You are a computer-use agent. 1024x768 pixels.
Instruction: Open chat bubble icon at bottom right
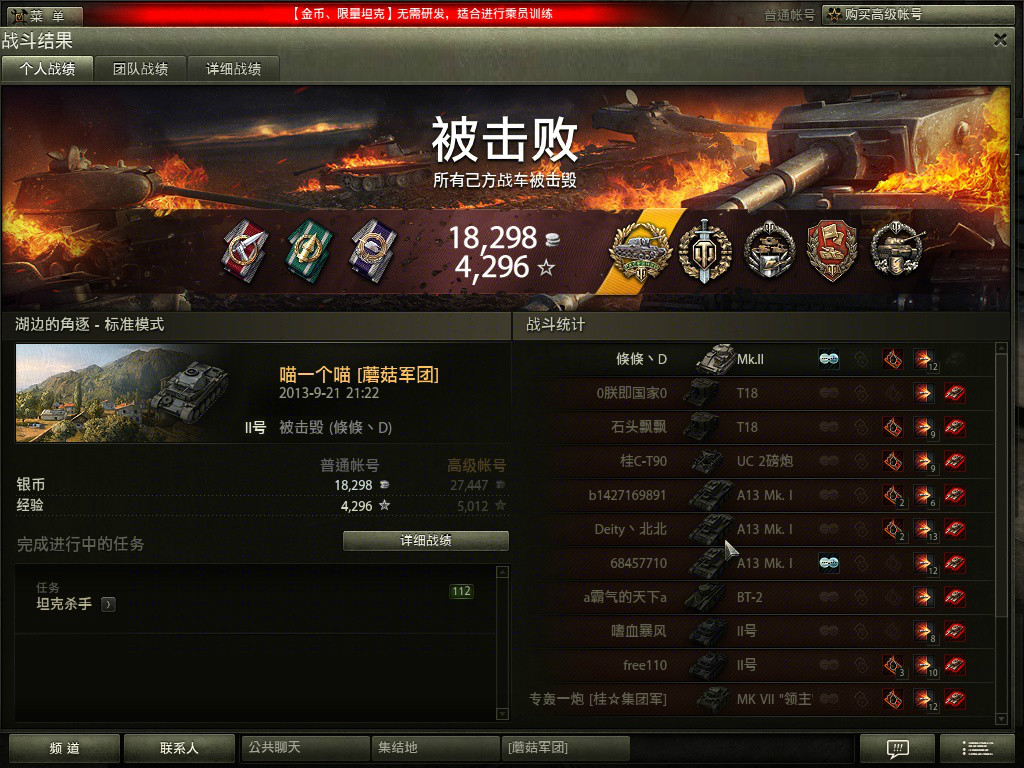[x=897, y=748]
